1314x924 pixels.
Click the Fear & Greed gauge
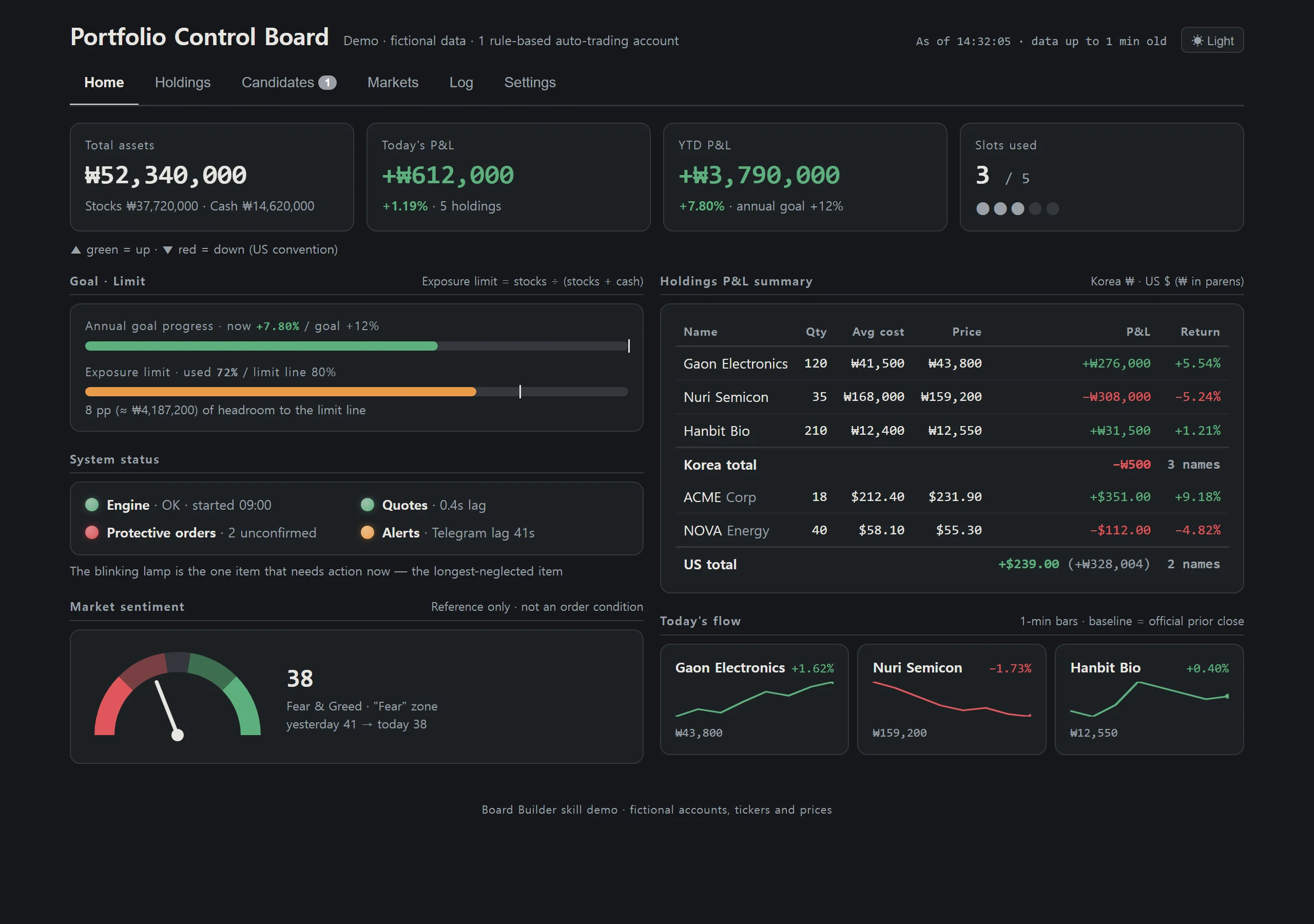178,696
